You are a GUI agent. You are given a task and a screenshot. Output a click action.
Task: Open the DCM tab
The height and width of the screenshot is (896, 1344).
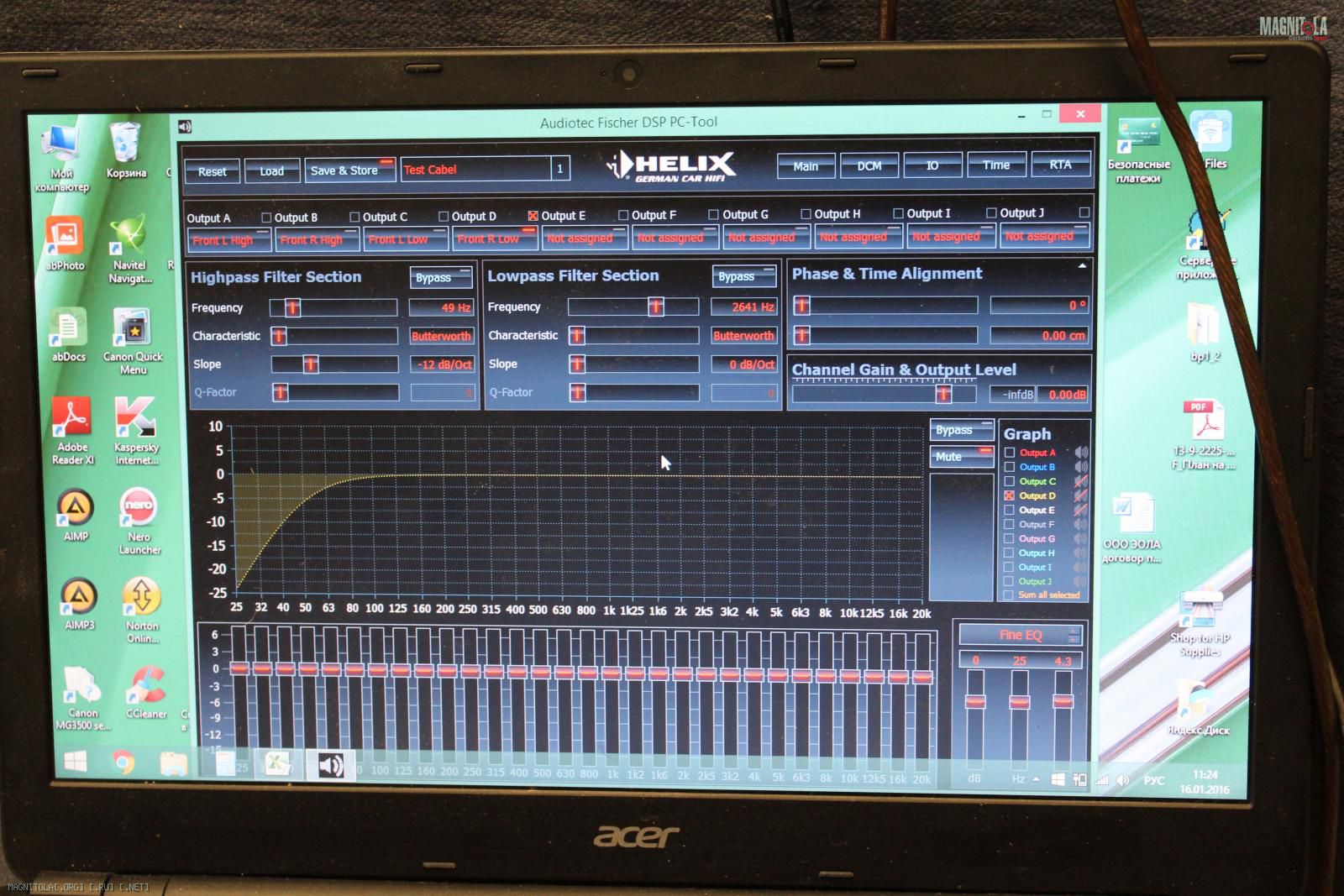869,165
